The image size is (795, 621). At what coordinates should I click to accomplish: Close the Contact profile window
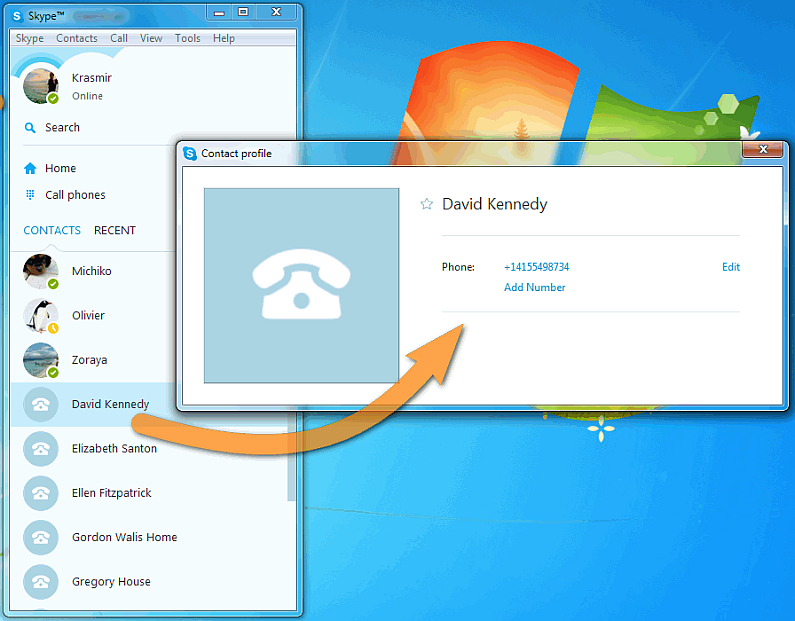(763, 150)
